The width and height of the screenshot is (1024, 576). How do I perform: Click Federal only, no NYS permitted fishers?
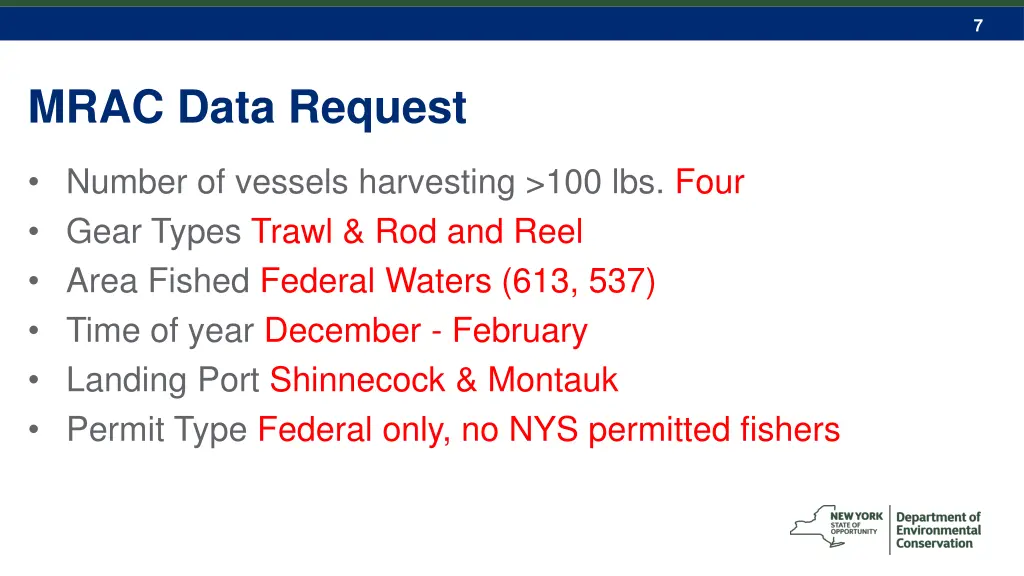(549, 430)
